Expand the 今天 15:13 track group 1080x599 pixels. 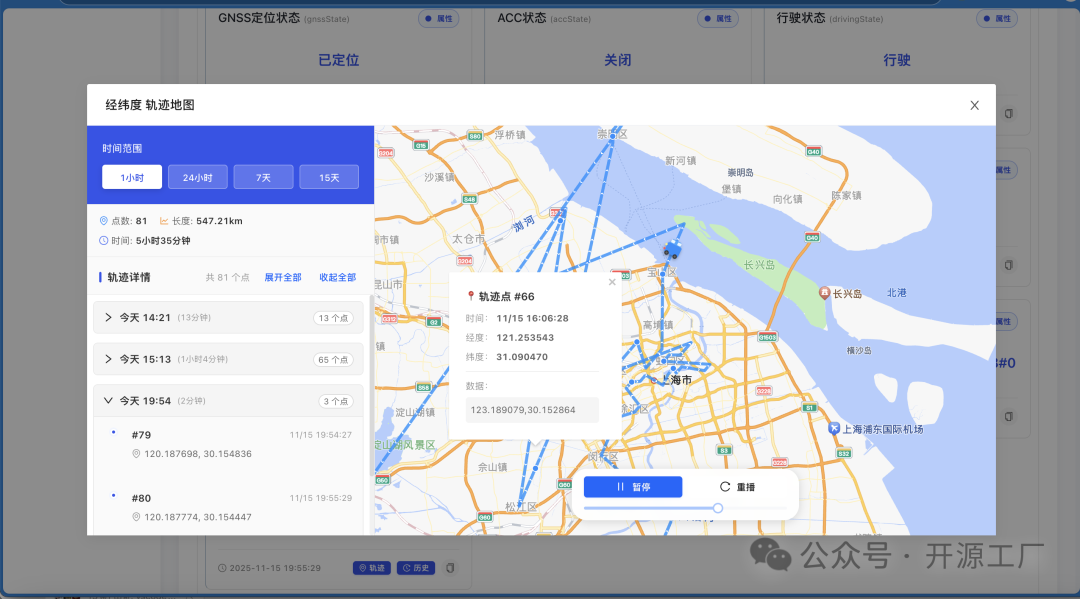[108, 358]
